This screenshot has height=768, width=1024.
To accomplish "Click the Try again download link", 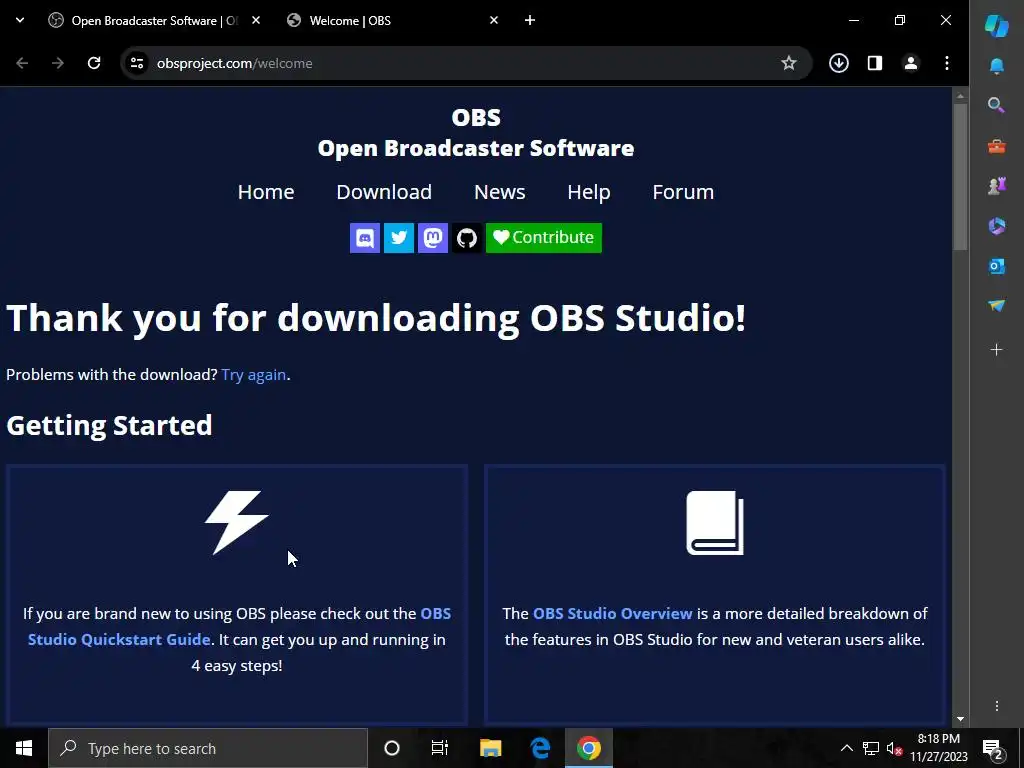I will (x=253, y=375).
